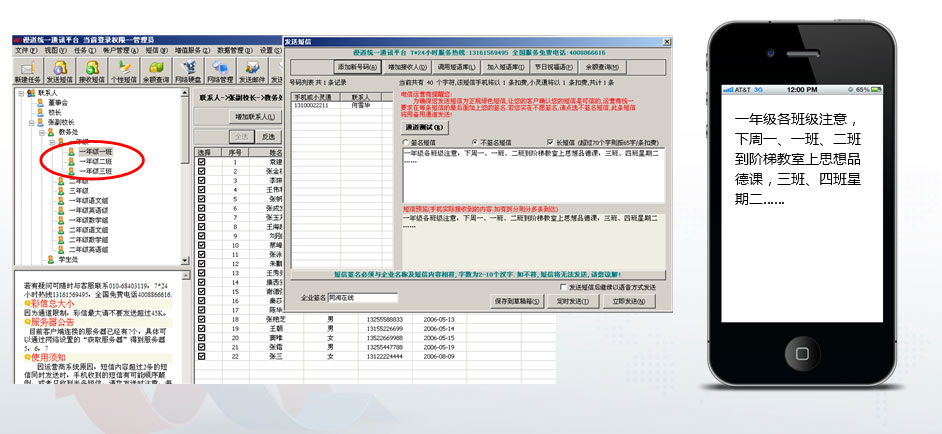
Task: Enable the 长短信 checkbox
Action: click(x=550, y=142)
